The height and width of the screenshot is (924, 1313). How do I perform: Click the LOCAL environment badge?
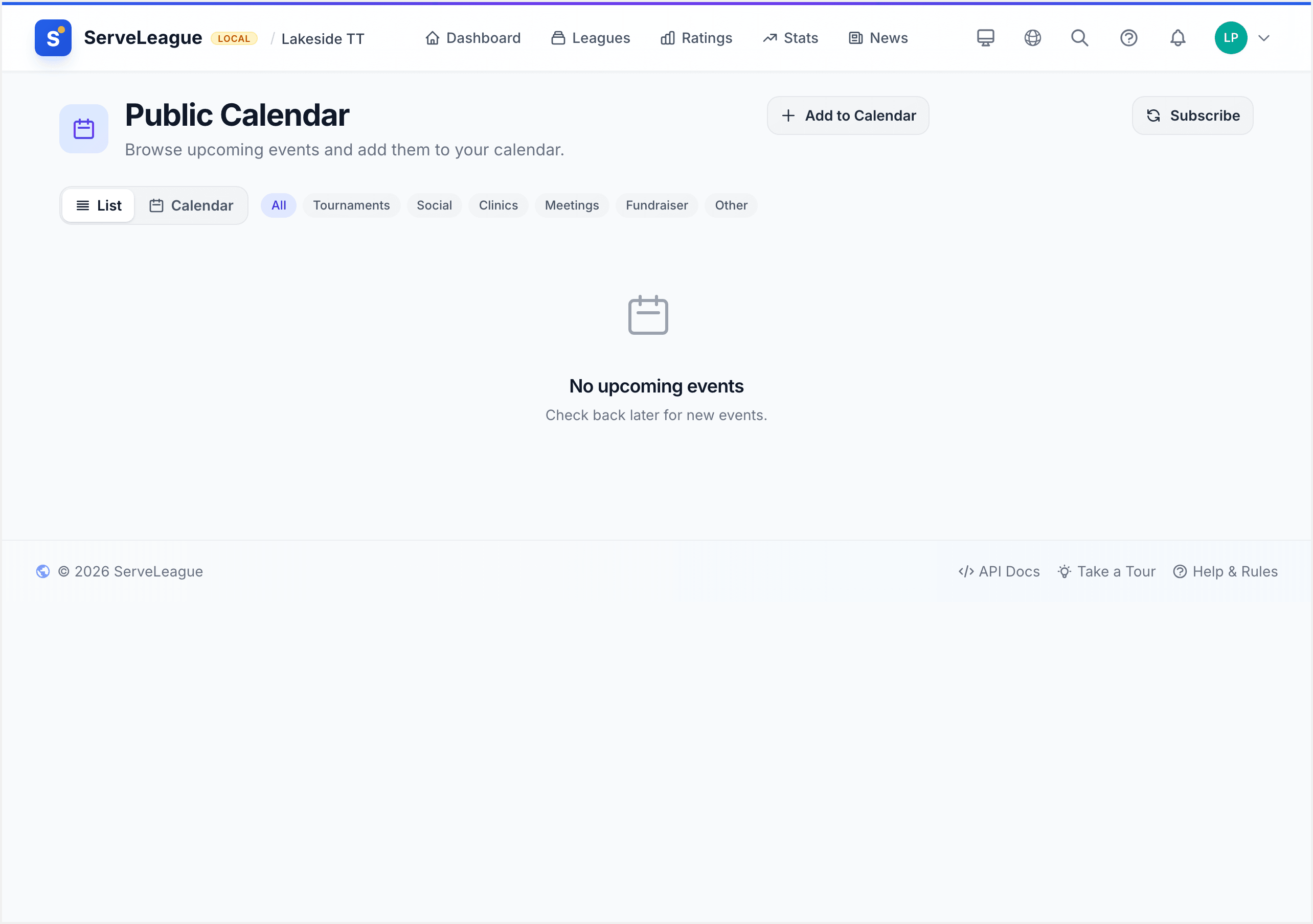234,38
